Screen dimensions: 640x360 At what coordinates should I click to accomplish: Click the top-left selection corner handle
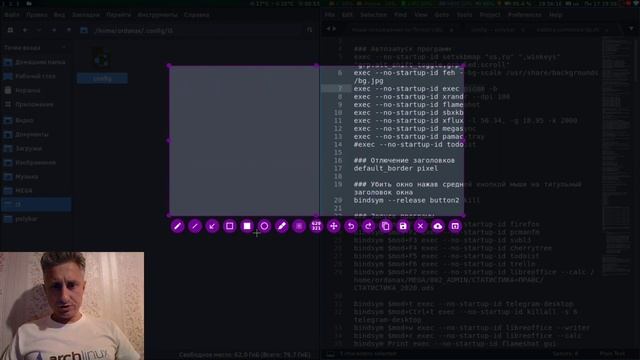tap(169, 66)
